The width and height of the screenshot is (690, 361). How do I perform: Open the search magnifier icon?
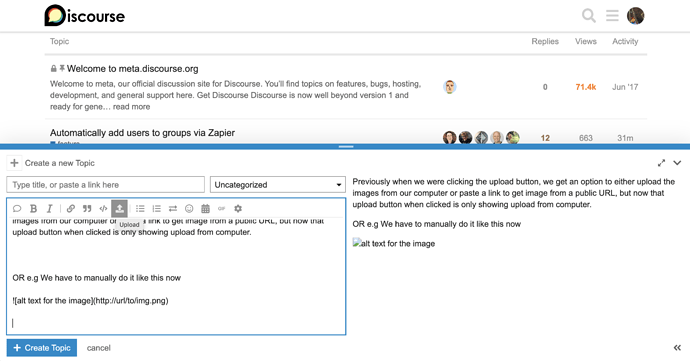(x=588, y=16)
